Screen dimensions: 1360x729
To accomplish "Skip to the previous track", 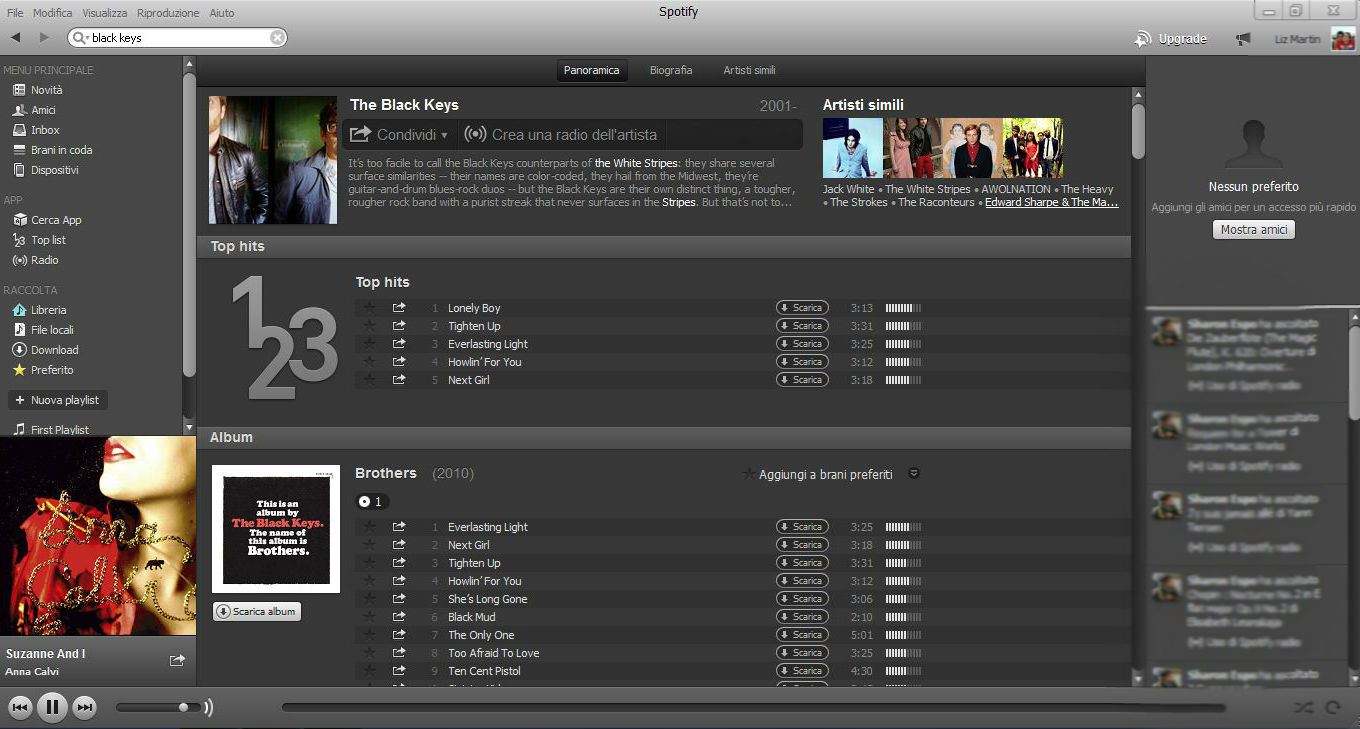I will pyautogui.click(x=20, y=708).
